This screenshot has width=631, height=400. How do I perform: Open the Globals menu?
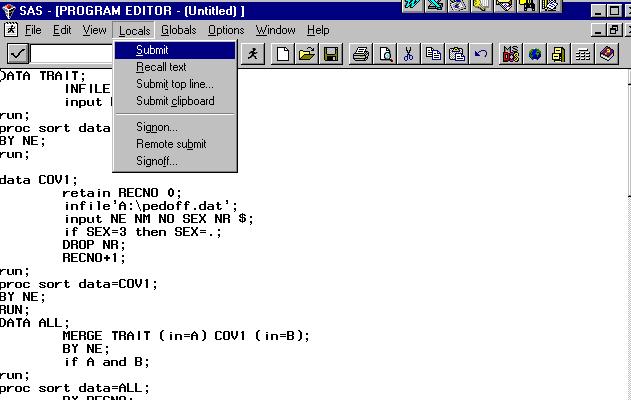(178, 30)
